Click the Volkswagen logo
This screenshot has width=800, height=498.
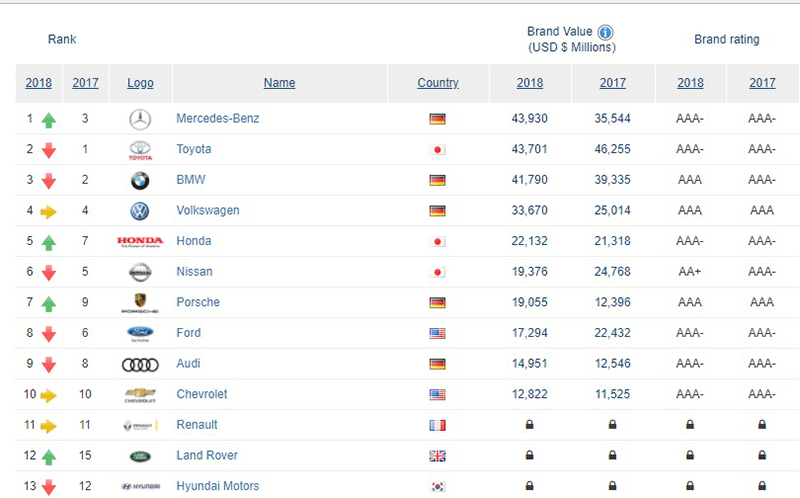[140, 211]
